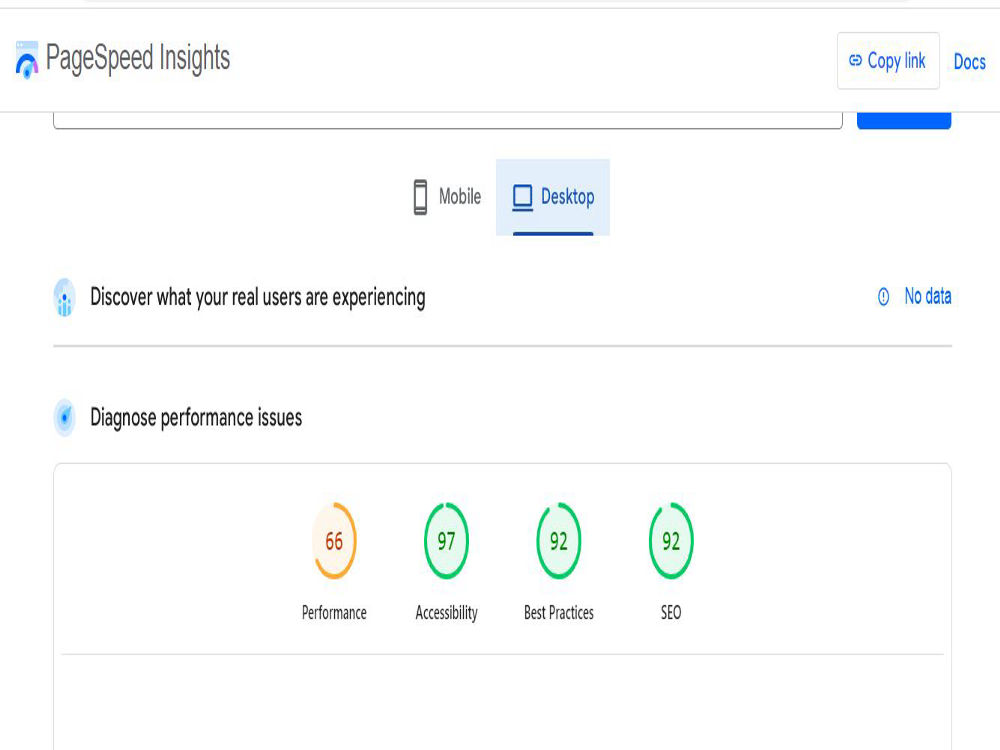1000x750 pixels.
Task: Open the SEO score gauge
Action: 671,541
